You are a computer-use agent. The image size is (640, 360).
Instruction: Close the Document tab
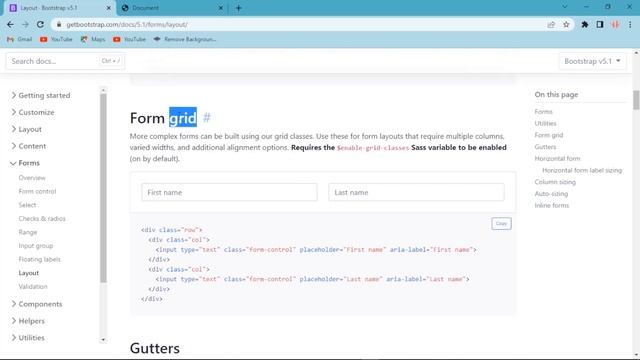[x=220, y=8]
